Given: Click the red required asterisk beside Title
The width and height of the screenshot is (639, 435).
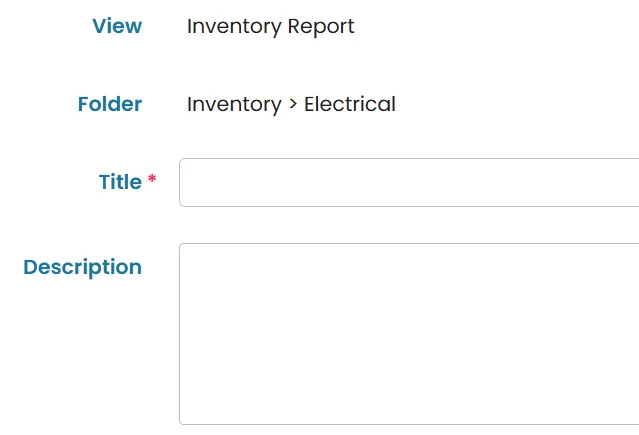Looking at the screenshot, I should [x=152, y=179].
